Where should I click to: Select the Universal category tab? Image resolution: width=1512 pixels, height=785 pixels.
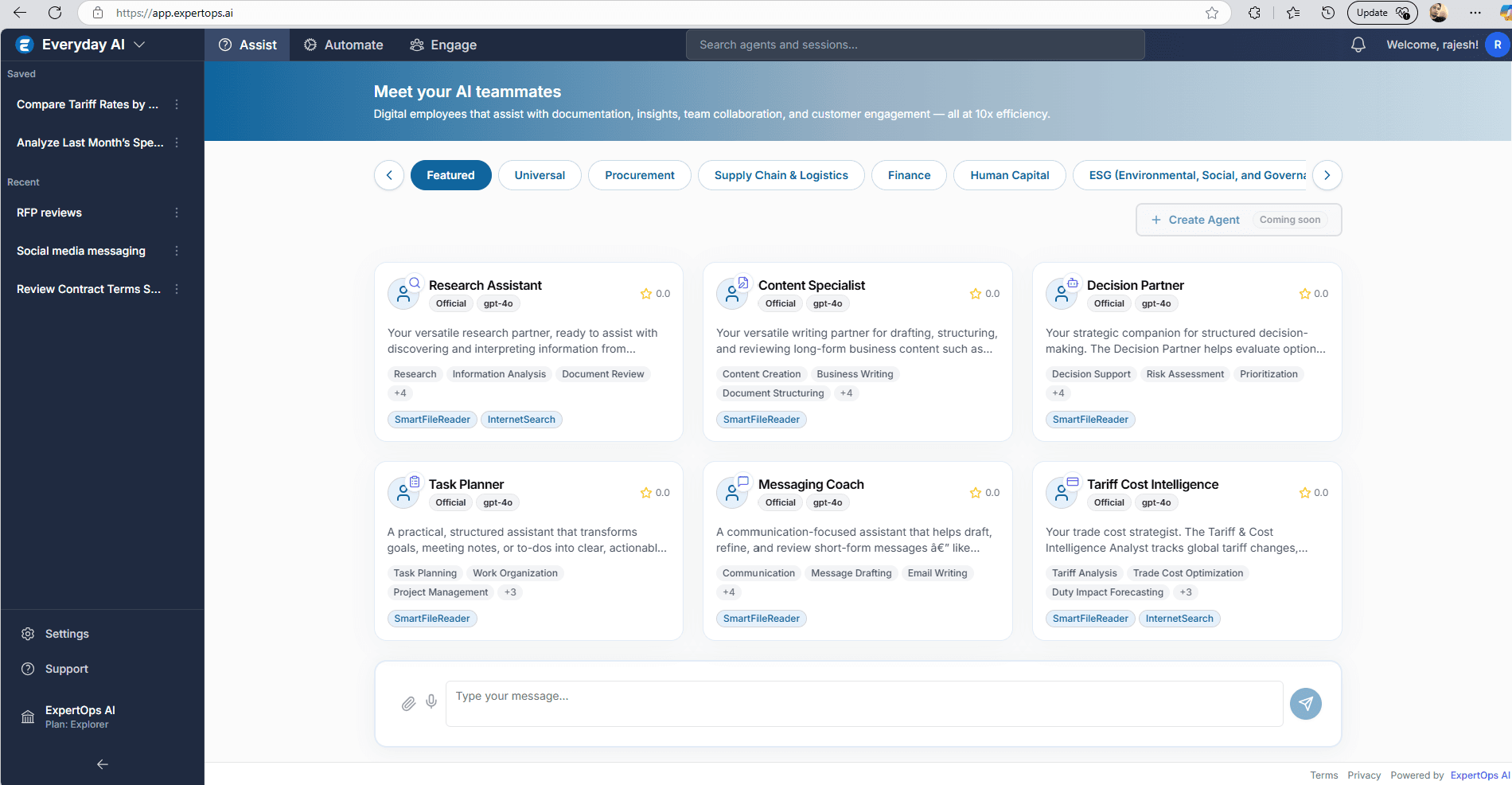540,175
